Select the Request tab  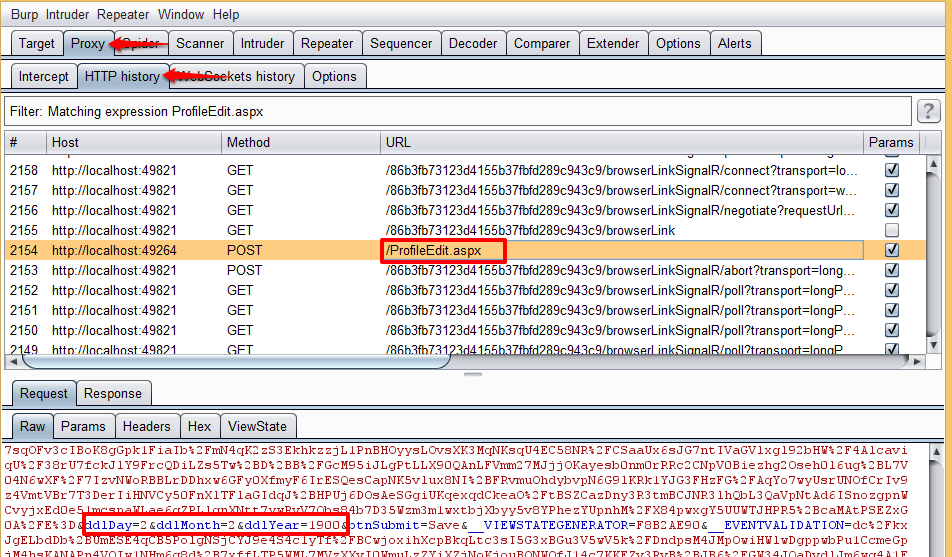(44, 394)
